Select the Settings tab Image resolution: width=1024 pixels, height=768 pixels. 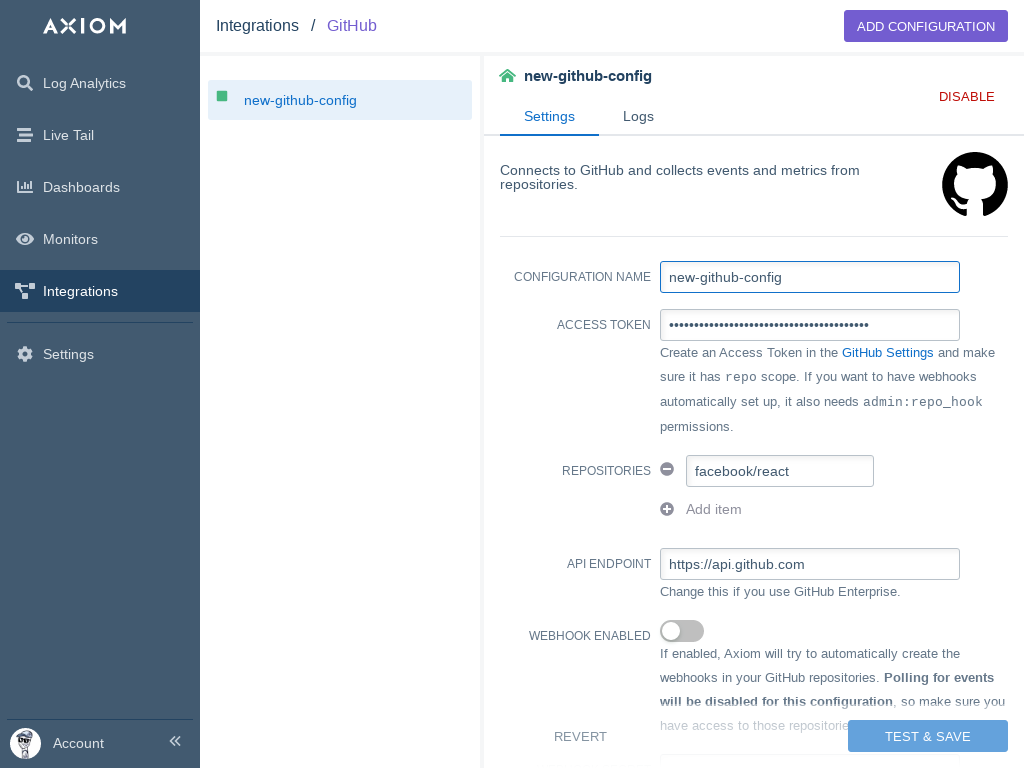(549, 116)
